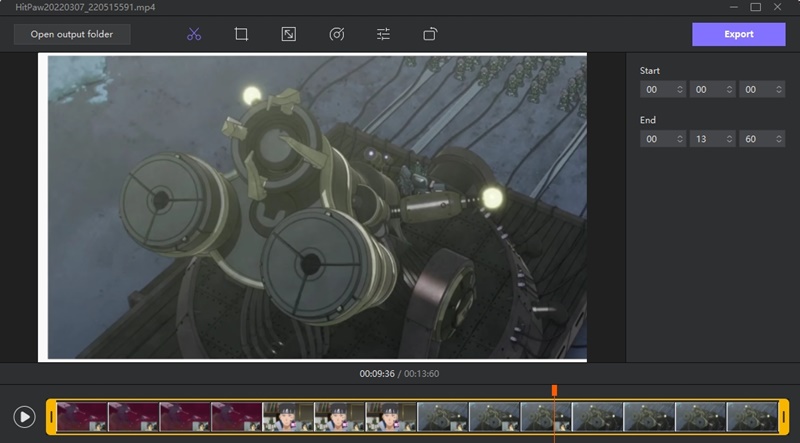The image size is (800, 443).
Task: Click the right trim handle of timeline
Action: click(x=784, y=417)
